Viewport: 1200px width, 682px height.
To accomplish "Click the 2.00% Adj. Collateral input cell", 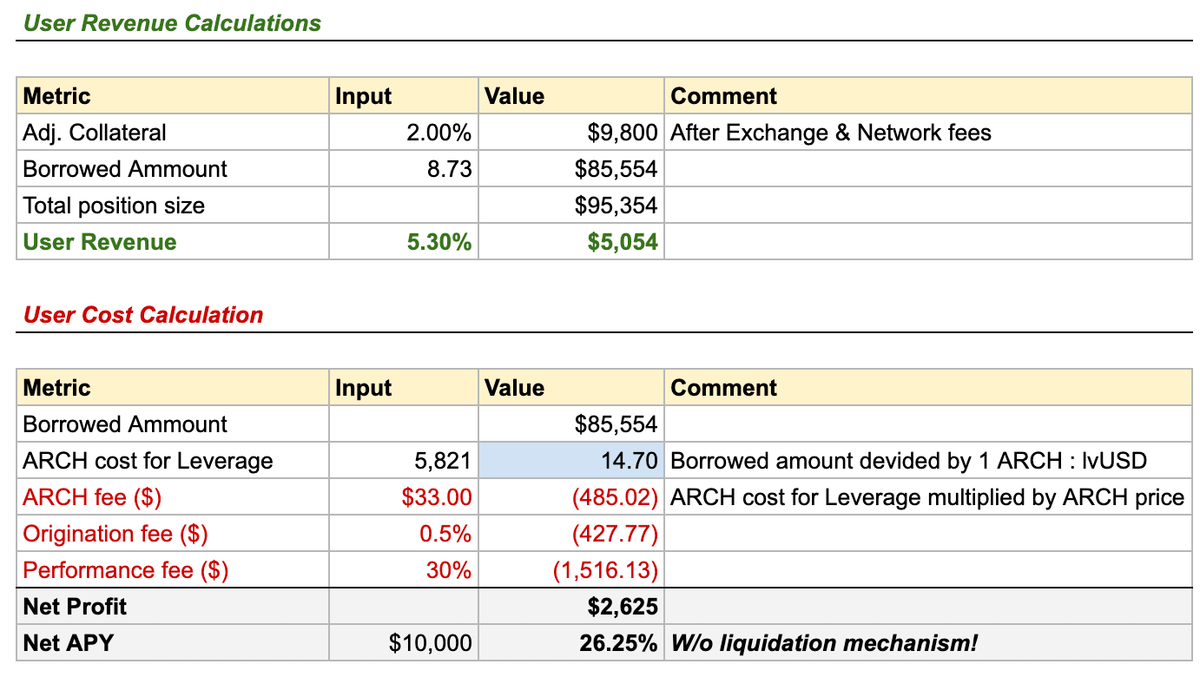I will click(x=403, y=133).
